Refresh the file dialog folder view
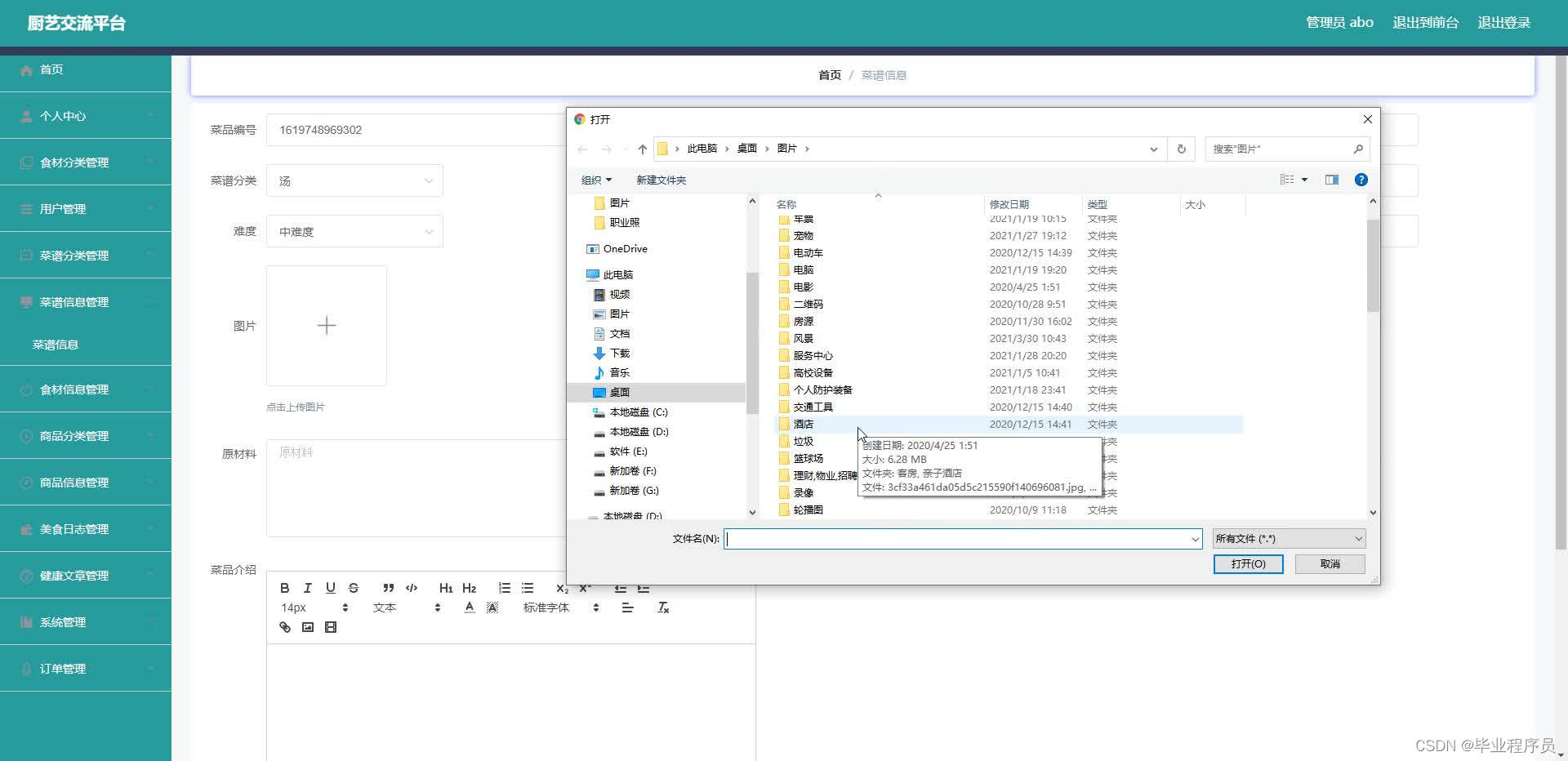This screenshot has height=761, width=1568. 1181,149
